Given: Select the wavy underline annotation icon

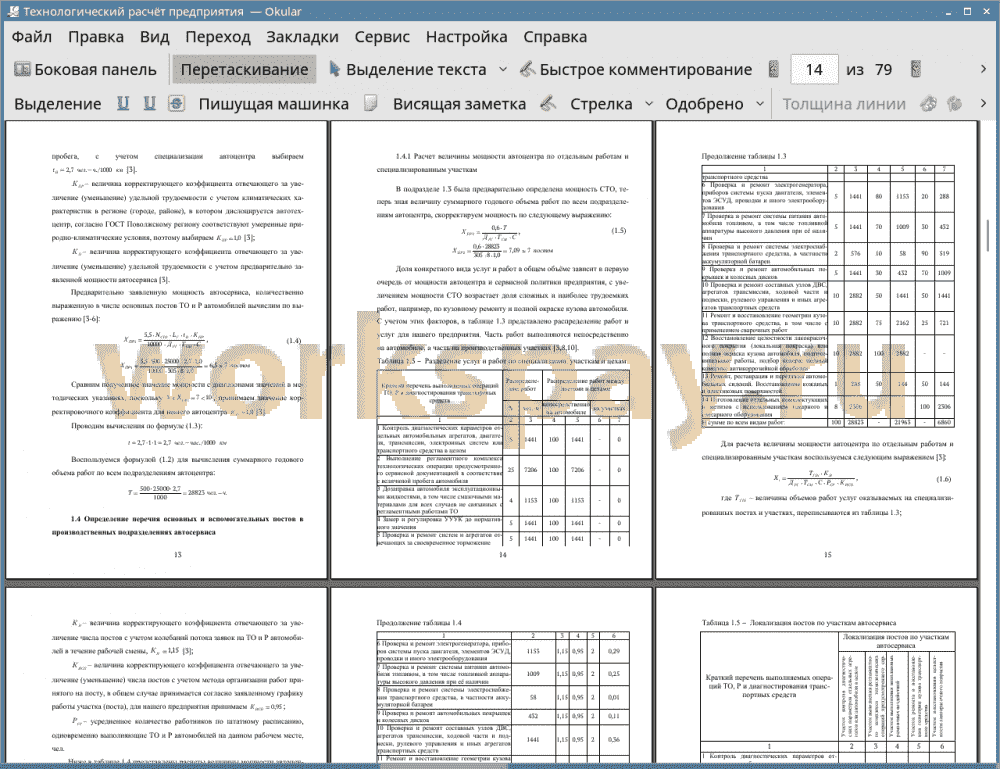Looking at the screenshot, I should 123,103.
